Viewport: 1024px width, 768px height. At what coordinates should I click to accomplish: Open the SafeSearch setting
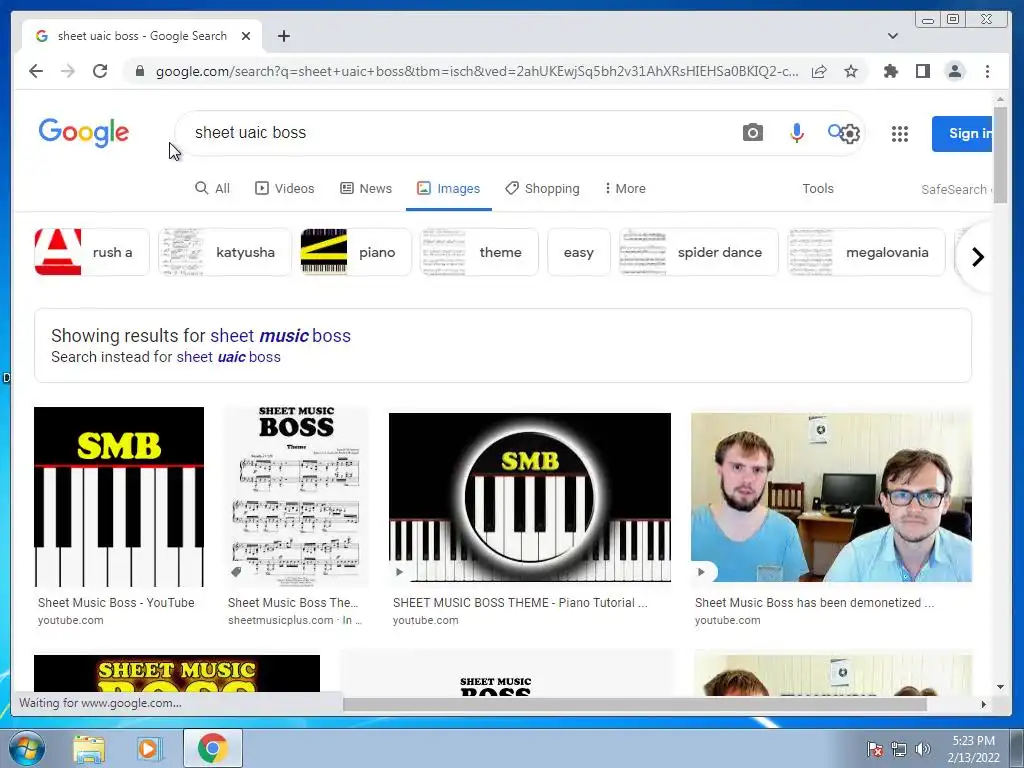coord(957,189)
